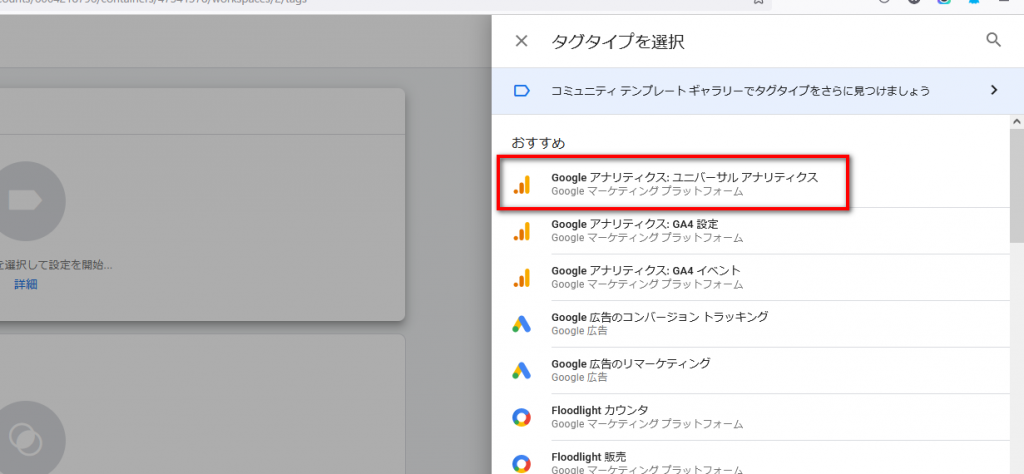The height and width of the screenshot is (474, 1024).
Task: Click Google Ads remarketing icon
Action: [521, 371]
